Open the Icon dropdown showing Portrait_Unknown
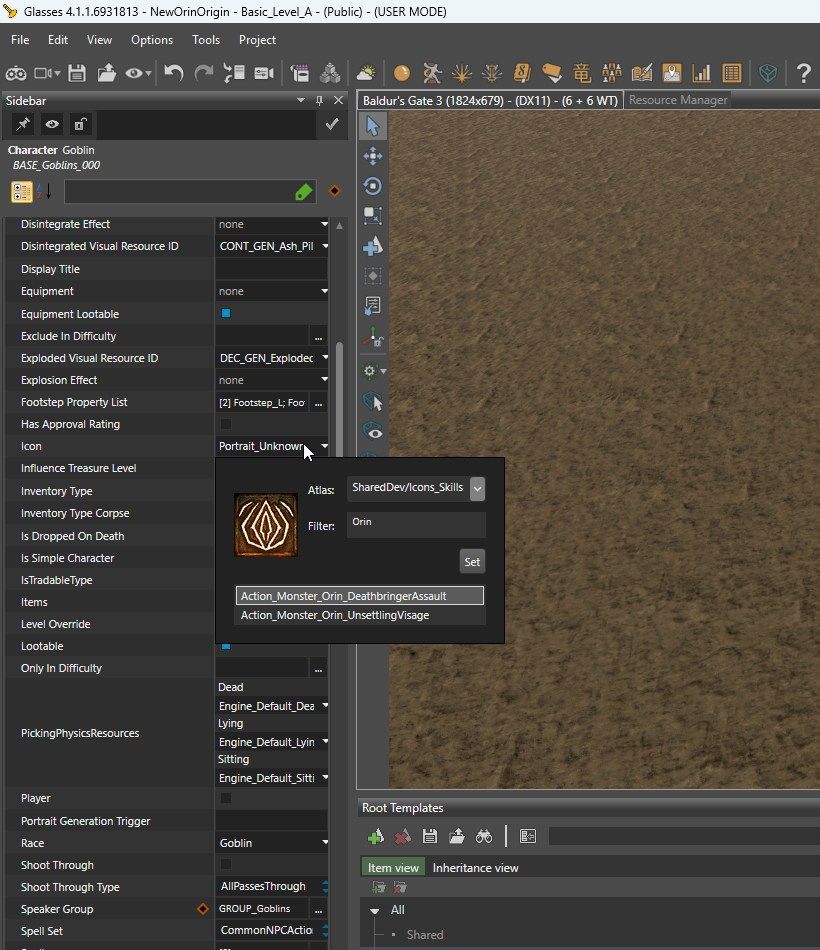The image size is (820, 950). click(x=325, y=446)
